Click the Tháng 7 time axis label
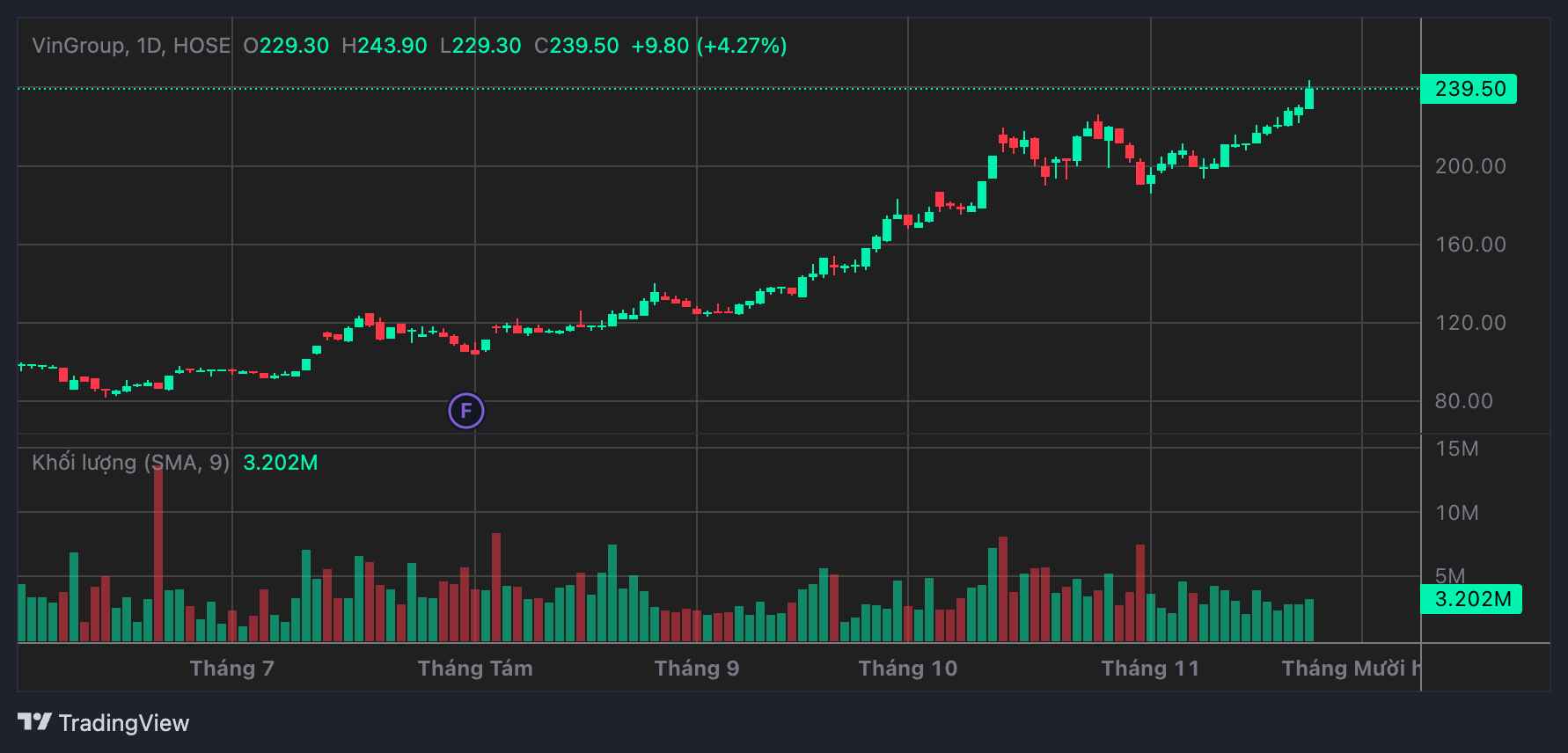 point(232,669)
